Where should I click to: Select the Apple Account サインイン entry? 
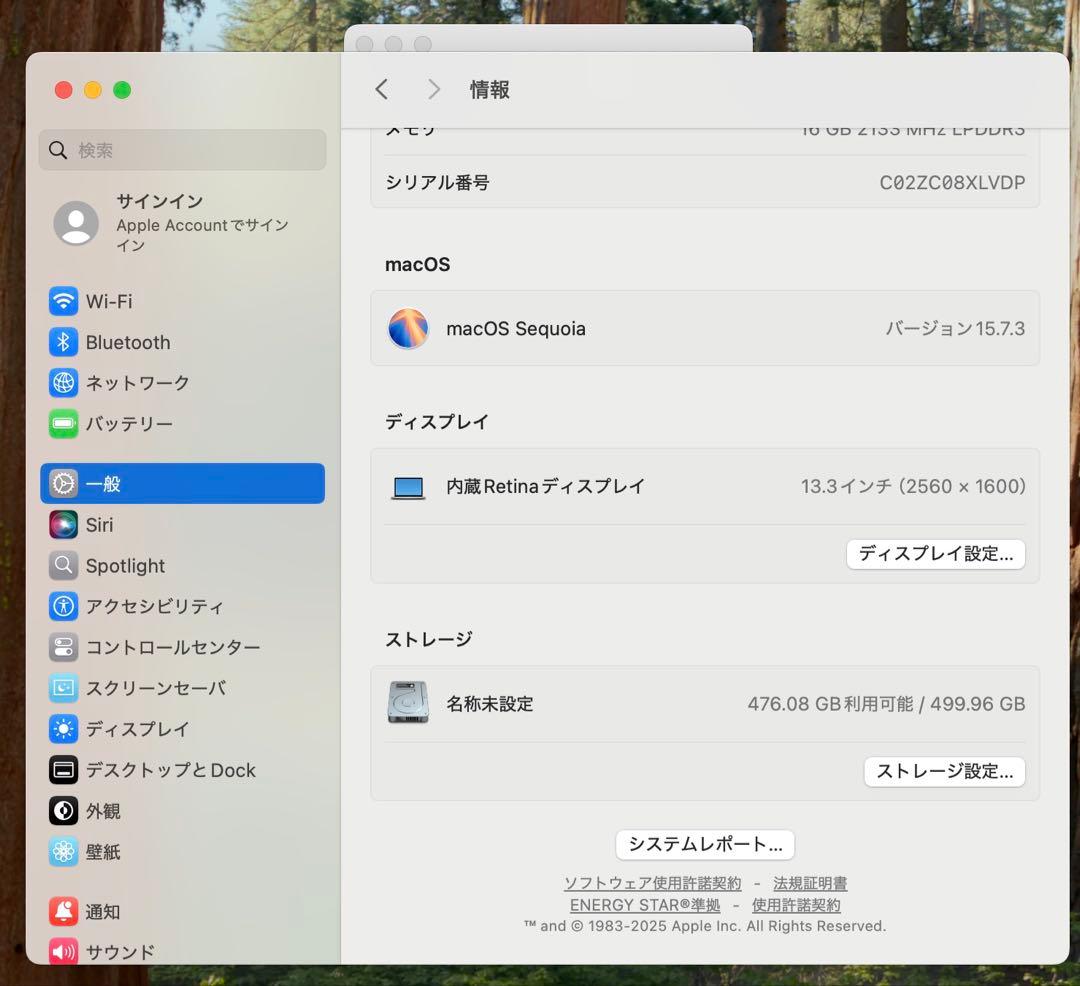point(160,222)
